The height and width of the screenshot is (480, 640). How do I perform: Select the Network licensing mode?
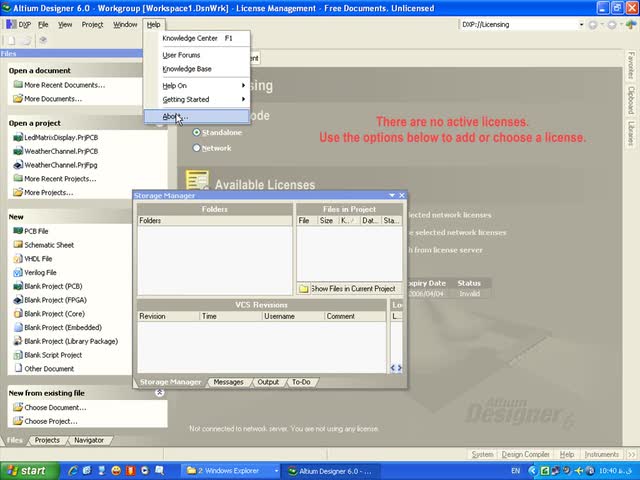tap(196, 148)
